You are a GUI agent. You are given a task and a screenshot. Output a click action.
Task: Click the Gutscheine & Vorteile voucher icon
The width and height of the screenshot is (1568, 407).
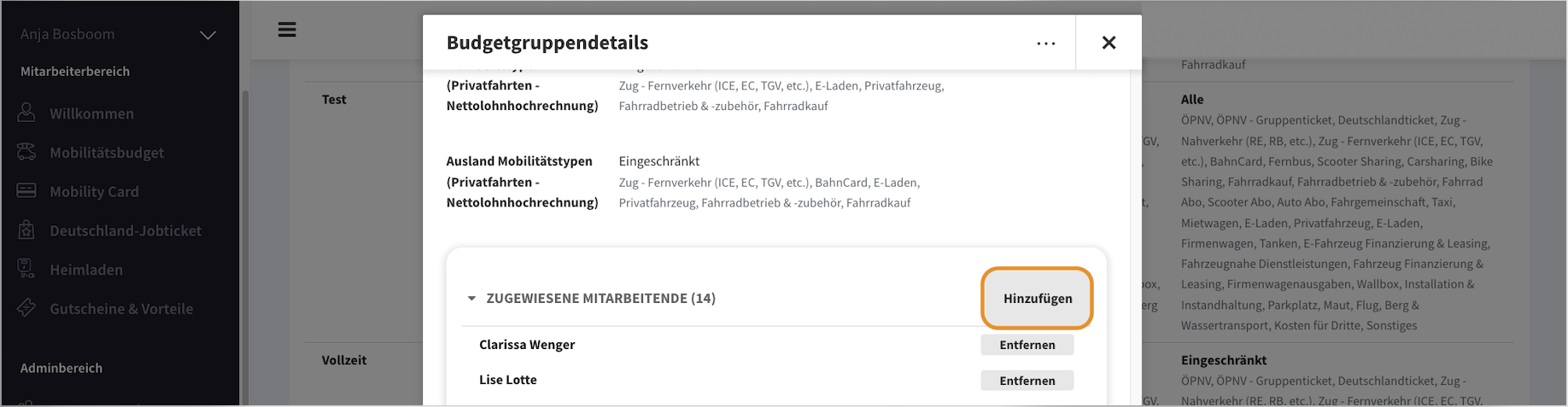click(x=26, y=308)
